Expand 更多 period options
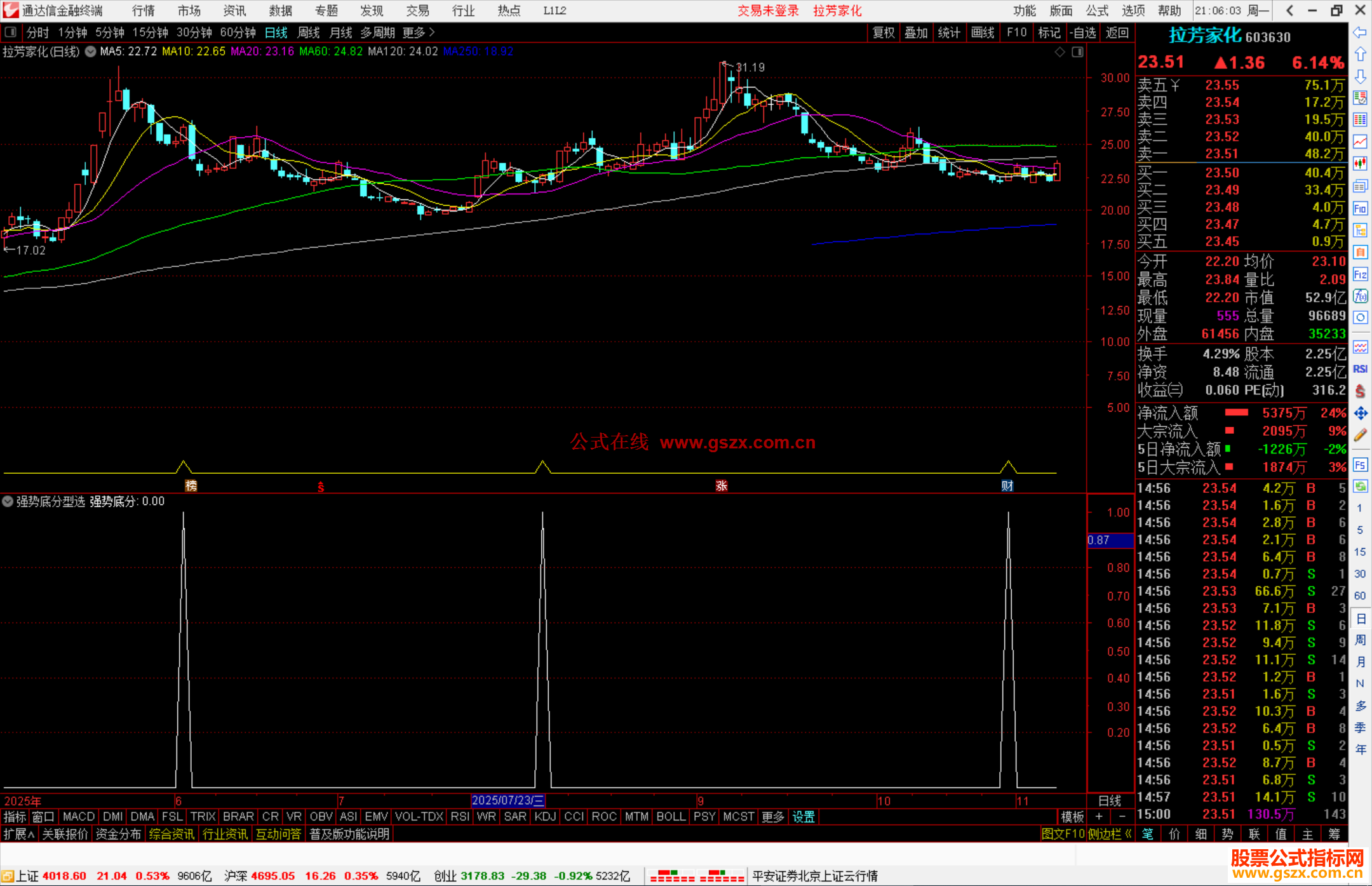Viewport: 1372px width, 886px height. 418,32
